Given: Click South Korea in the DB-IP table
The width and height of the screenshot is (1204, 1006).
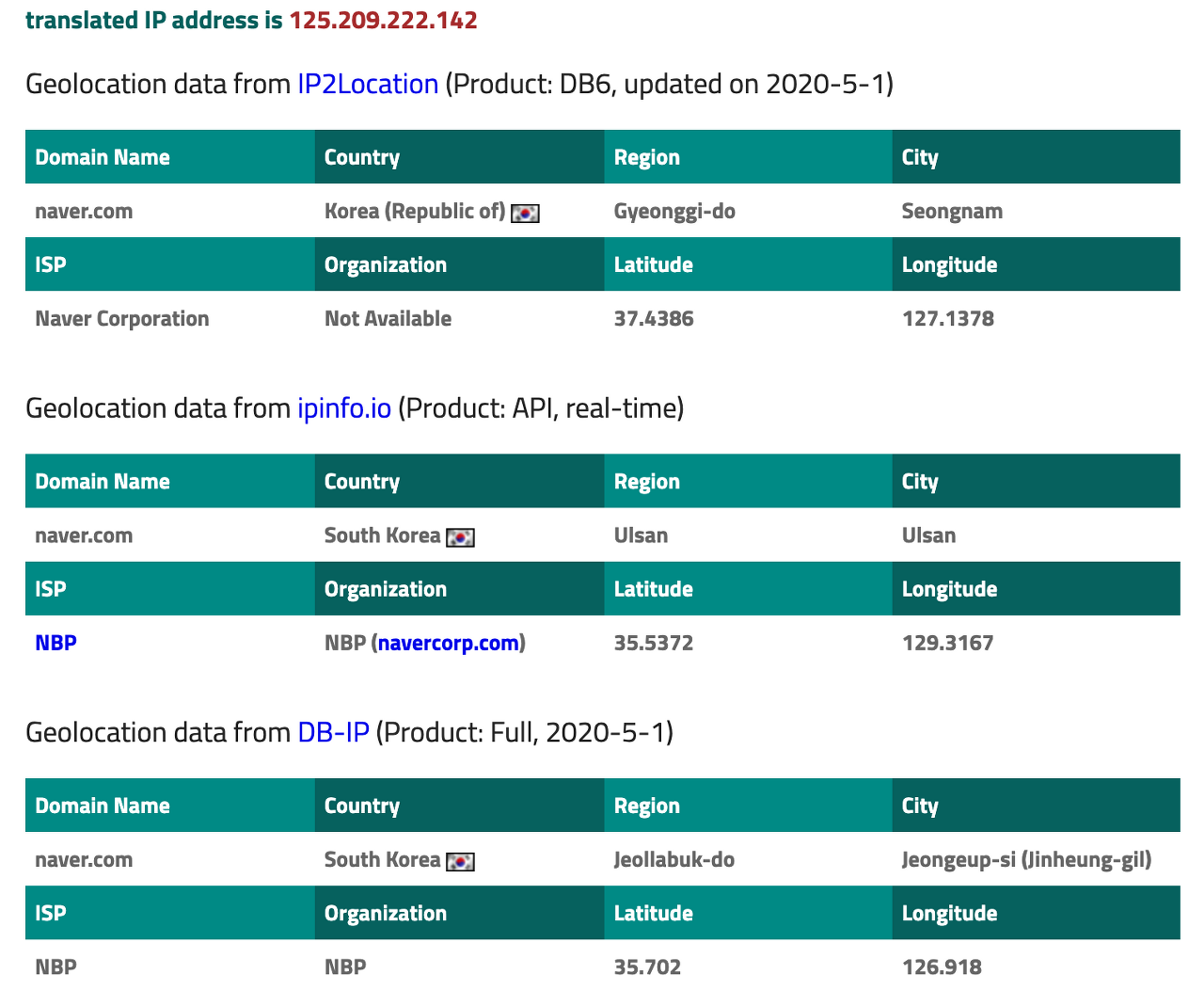Looking at the screenshot, I should tap(382, 859).
